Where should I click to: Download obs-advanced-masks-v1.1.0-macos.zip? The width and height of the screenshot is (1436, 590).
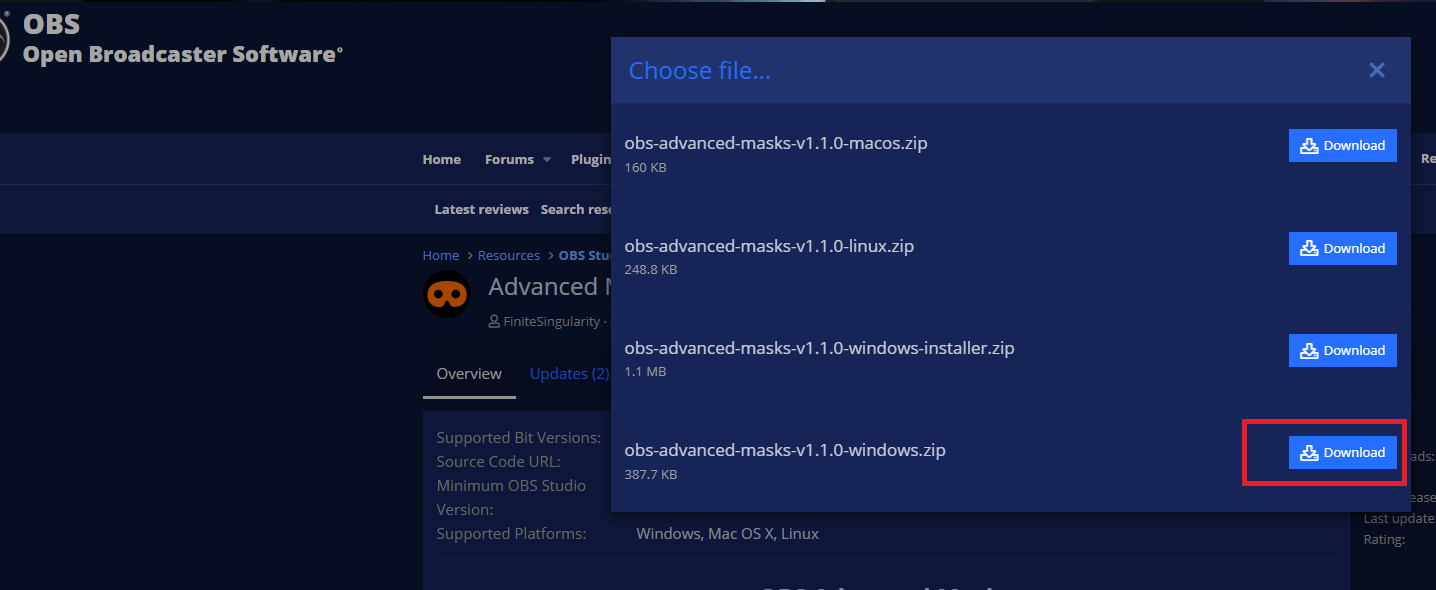pos(1342,145)
